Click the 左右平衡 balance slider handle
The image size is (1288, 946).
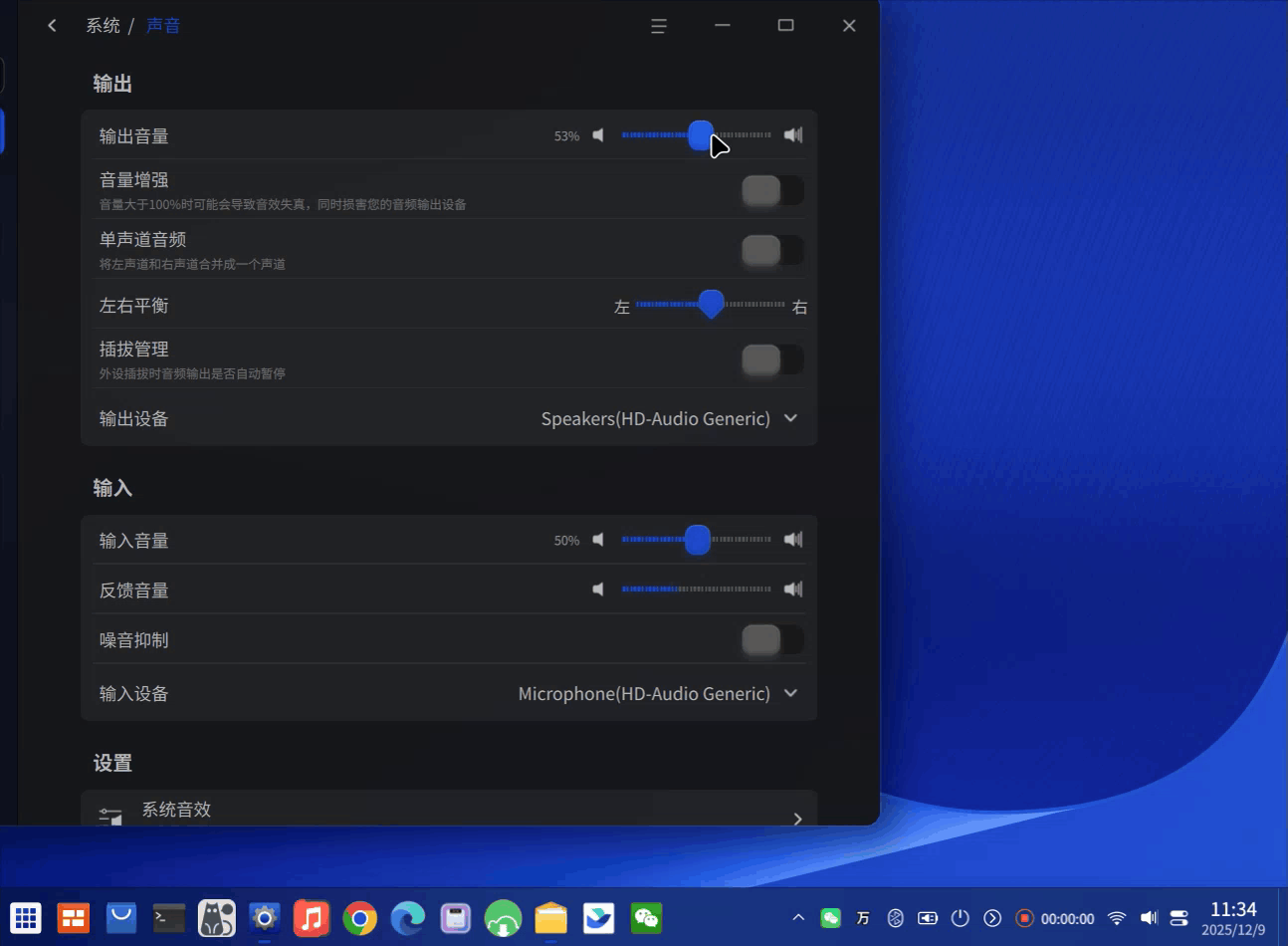click(711, 304)
